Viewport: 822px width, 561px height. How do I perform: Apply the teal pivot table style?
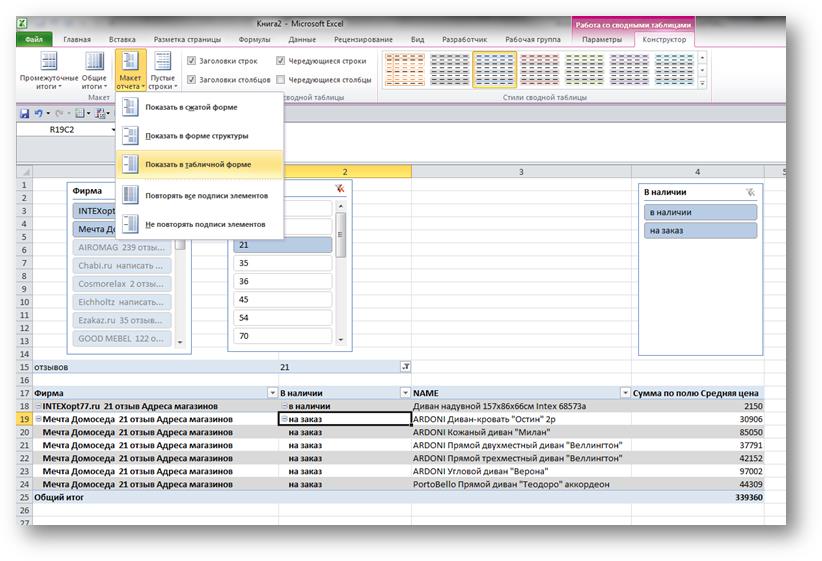point(674,69)
